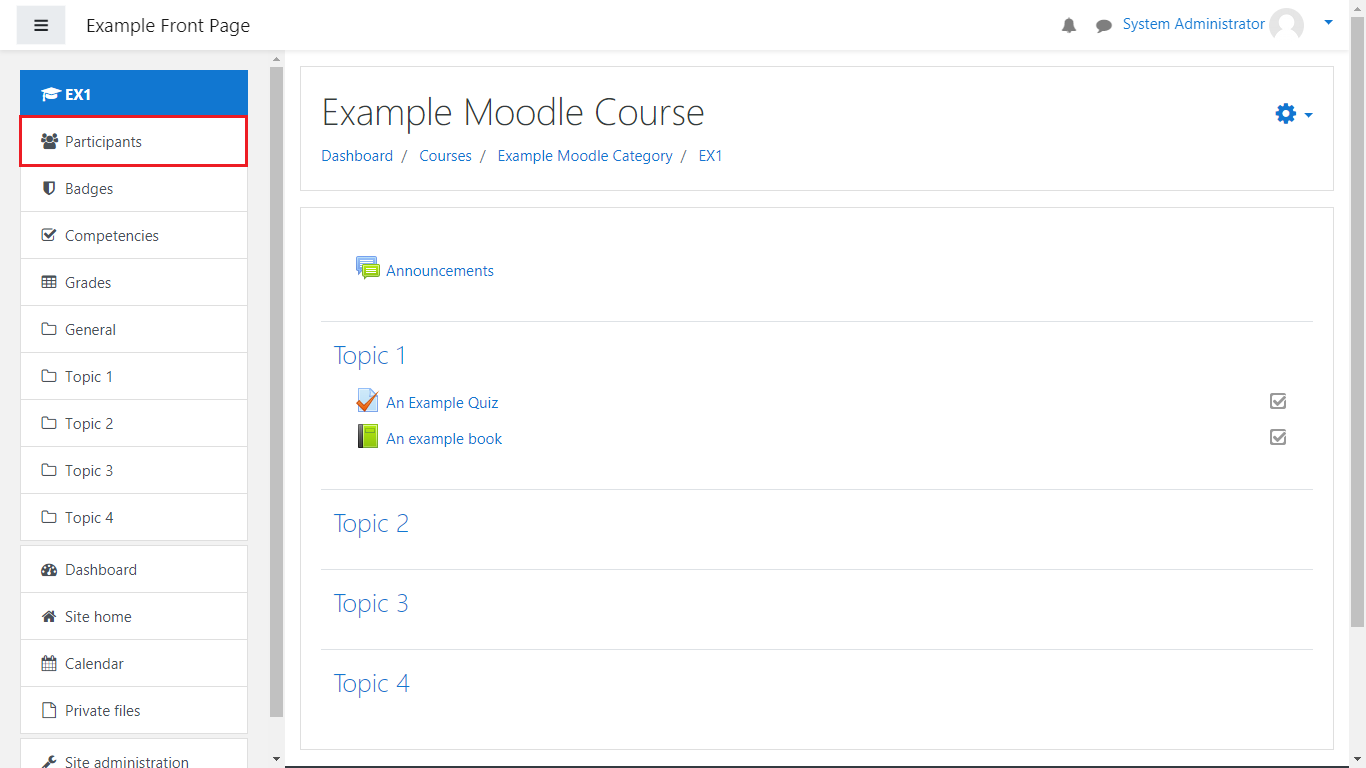Click the Example Moodle Category breadcrumb link

(585, 156)
